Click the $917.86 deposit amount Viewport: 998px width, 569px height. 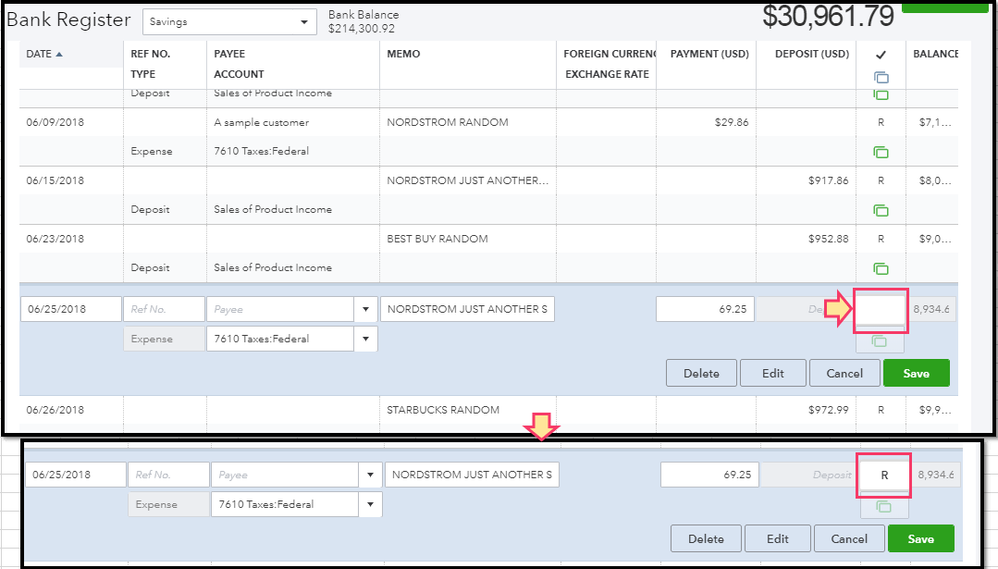click(828, 181)
